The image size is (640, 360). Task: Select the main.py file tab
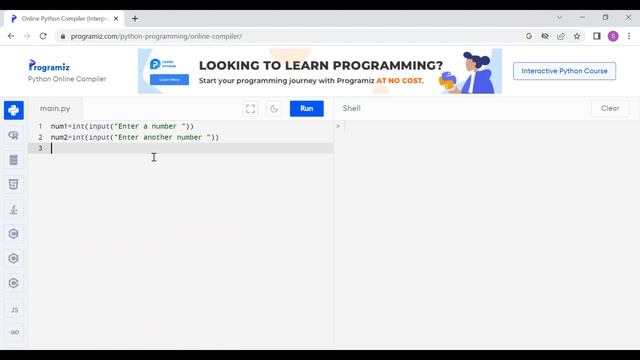pyautogui.click(x=55, y=109)
